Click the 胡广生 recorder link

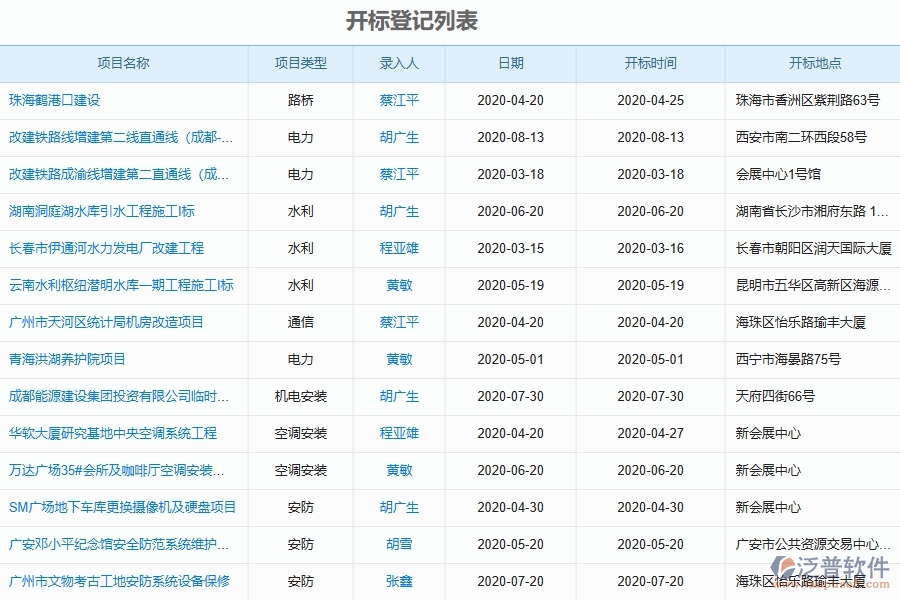(398, 138)
